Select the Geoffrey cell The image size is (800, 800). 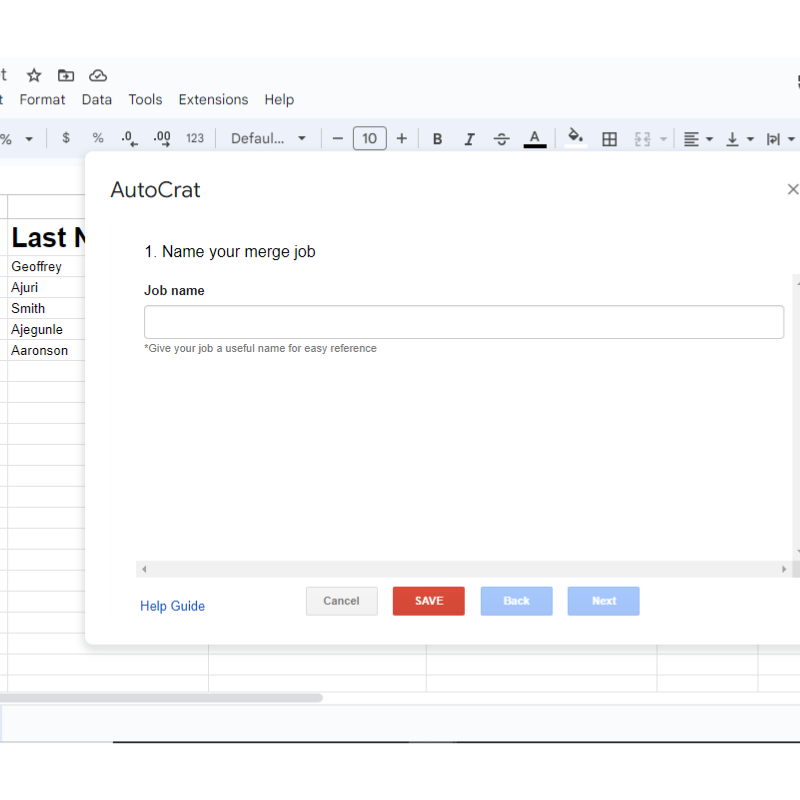pyautogui.click(x=46, y=266)
